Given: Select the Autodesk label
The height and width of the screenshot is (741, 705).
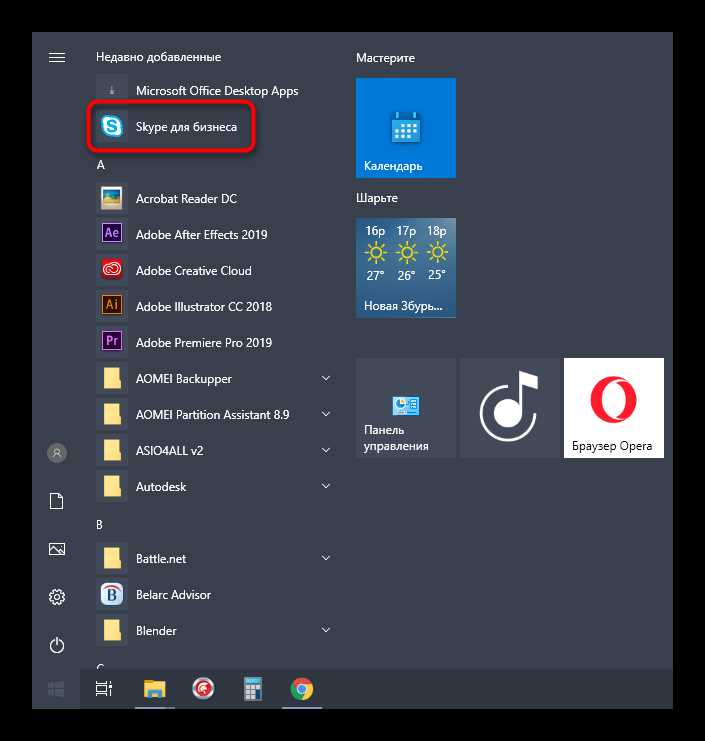Looking at the screenshot, I should tap(161, 487).
